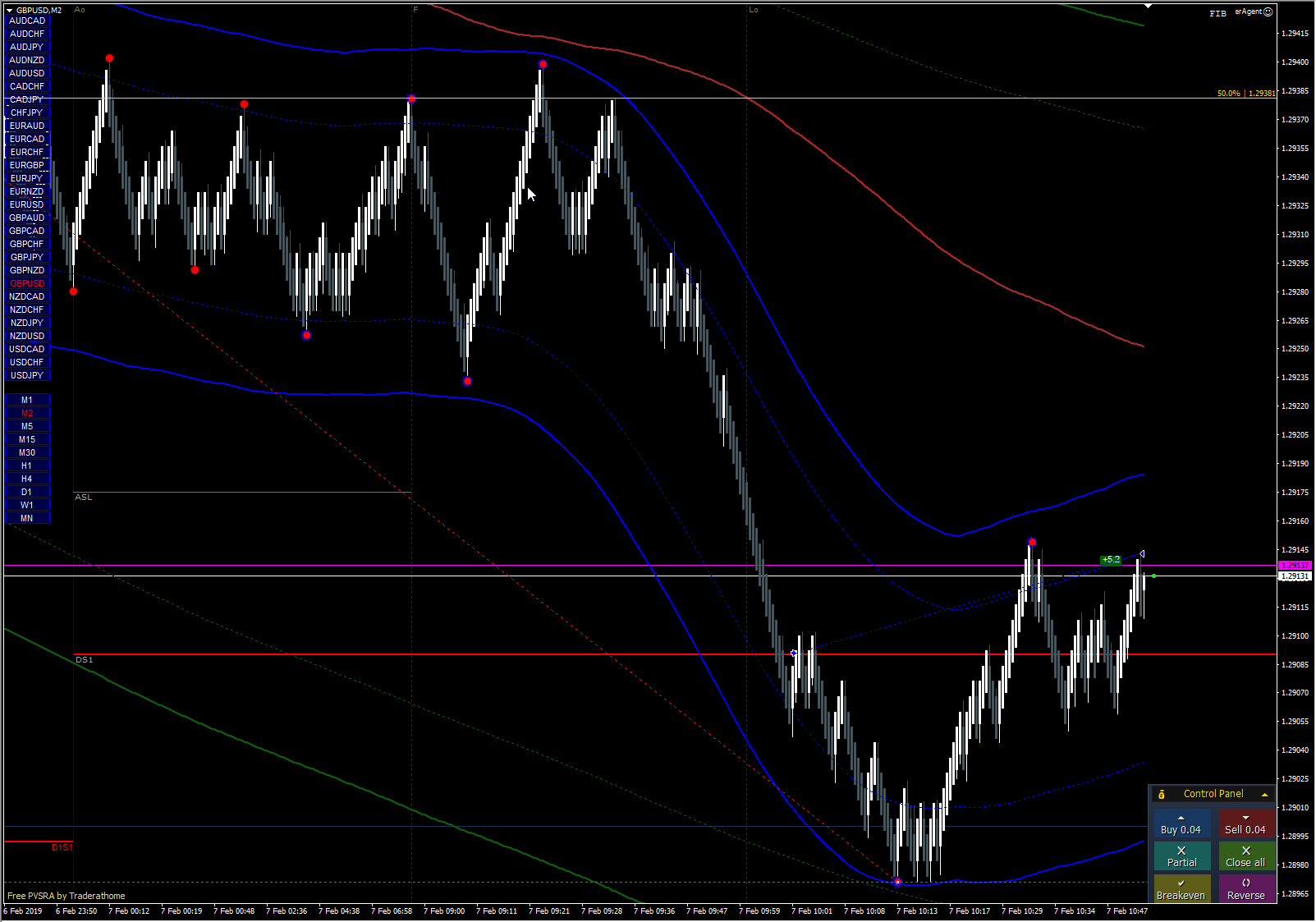This screenshot has width=1316, height=922.
Task: Collapse the Control Panel with yellow arrow
Action: [x=1264, y=795]
